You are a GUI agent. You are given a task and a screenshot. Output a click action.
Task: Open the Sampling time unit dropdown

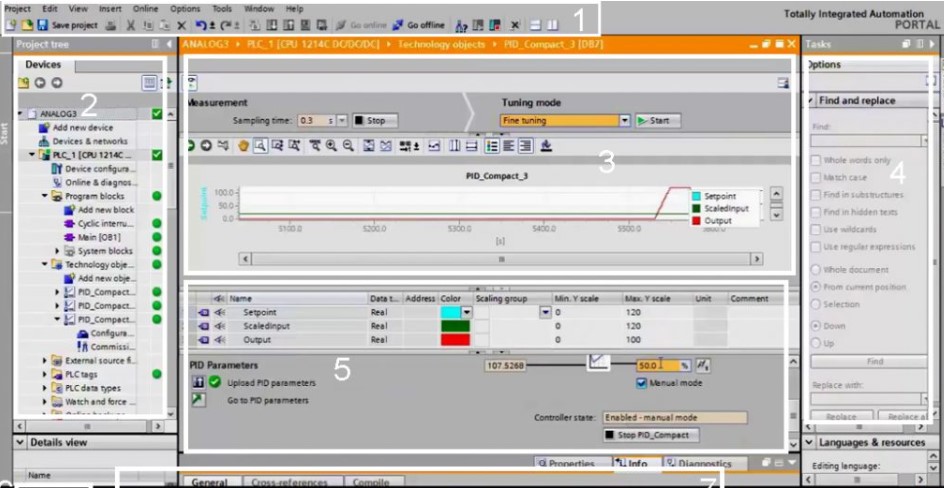pos(343,120)
